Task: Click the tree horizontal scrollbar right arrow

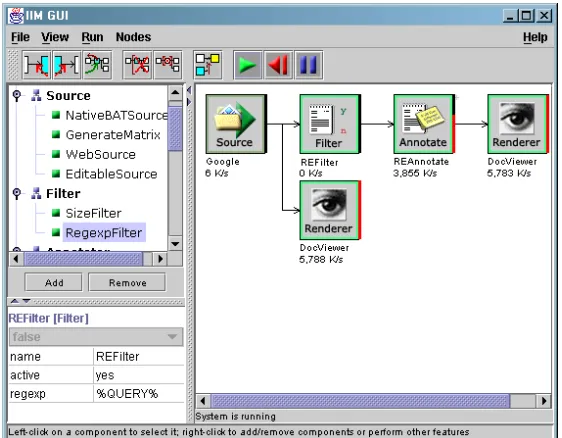Action: point(160,258)
